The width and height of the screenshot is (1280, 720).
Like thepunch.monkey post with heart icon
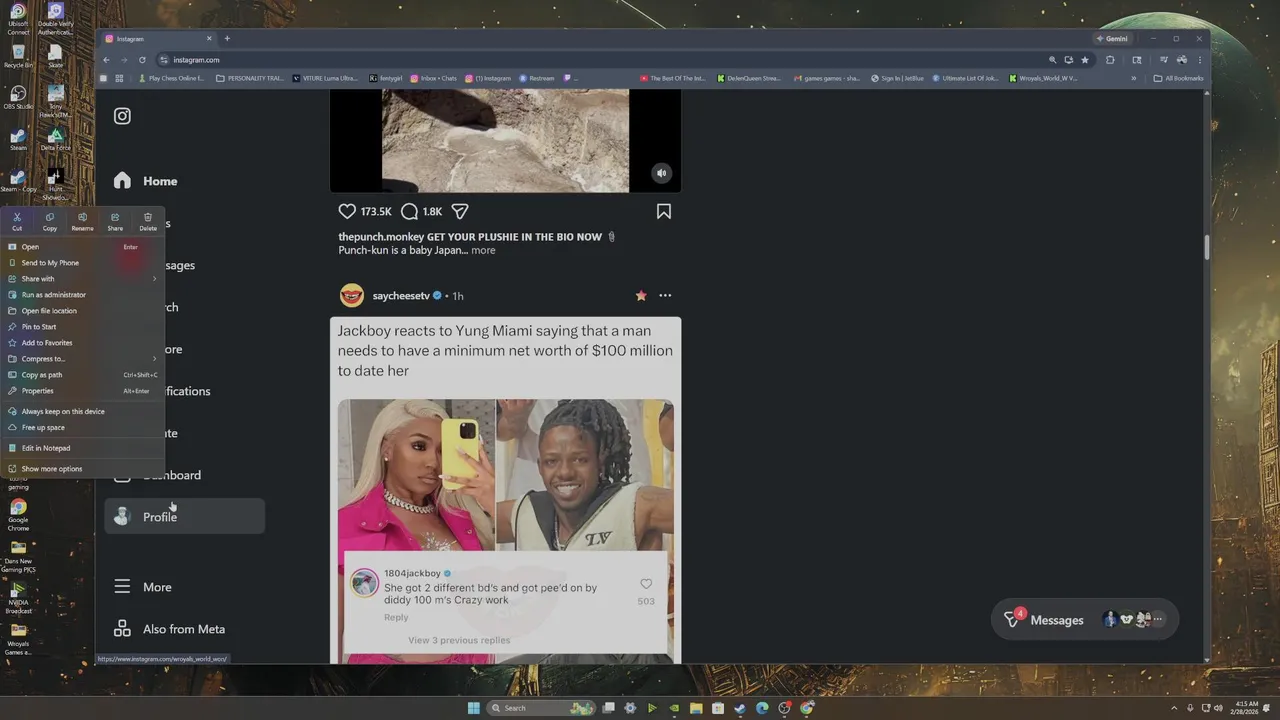(x=347, y=211)
